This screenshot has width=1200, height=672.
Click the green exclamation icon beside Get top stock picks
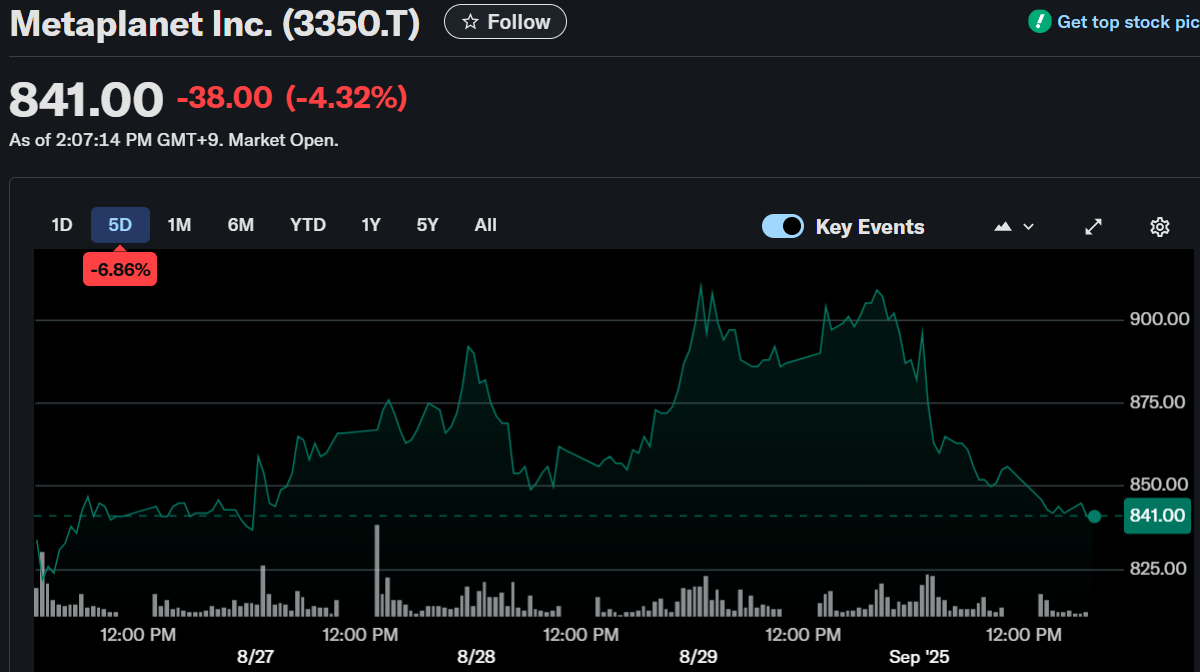[1040, 21]
